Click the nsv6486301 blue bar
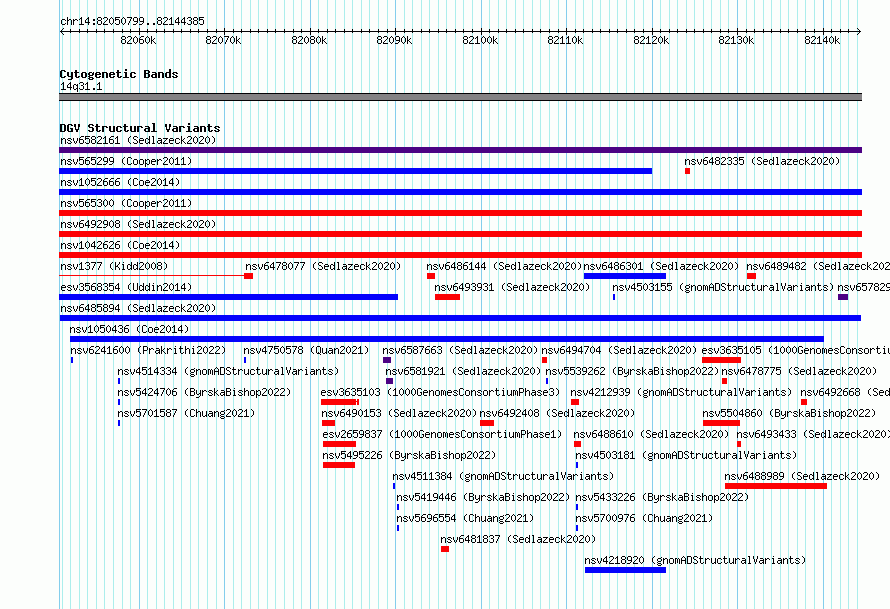This screenshot has height=609, width=890. pos(625,276)
